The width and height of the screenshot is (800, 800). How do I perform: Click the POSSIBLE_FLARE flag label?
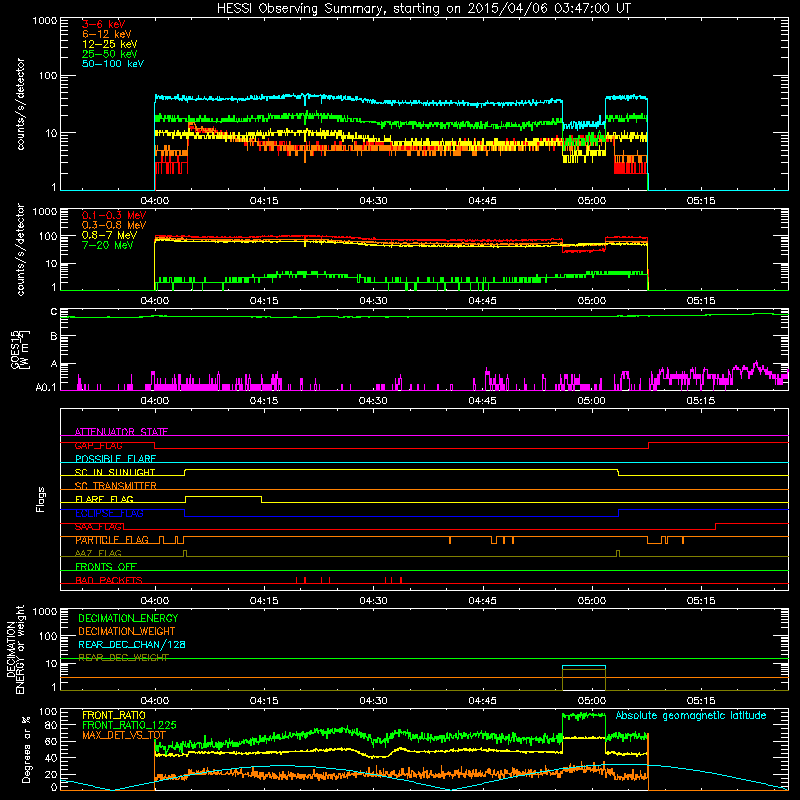pos(115,459)
